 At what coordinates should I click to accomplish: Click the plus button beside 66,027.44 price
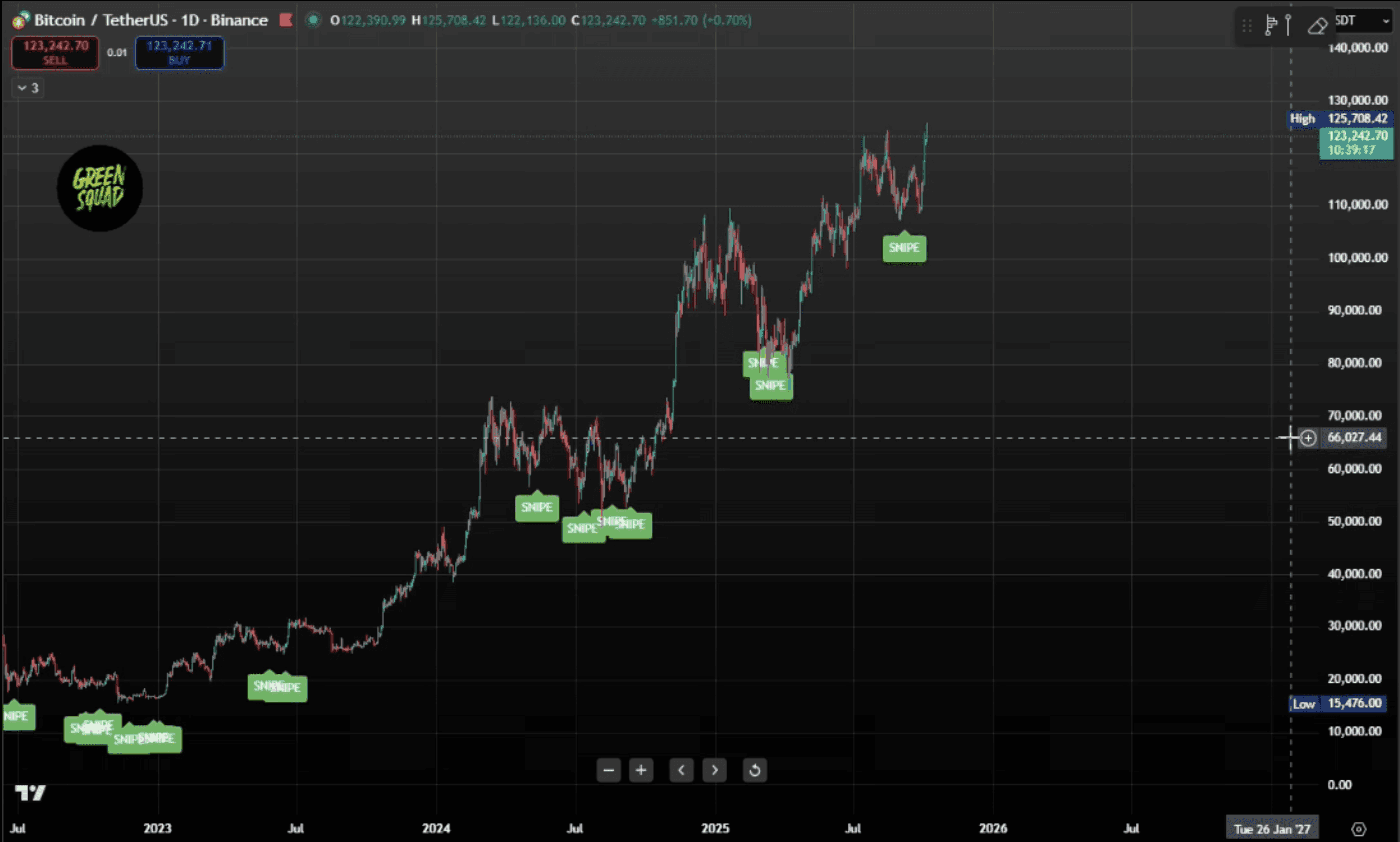1308,438
